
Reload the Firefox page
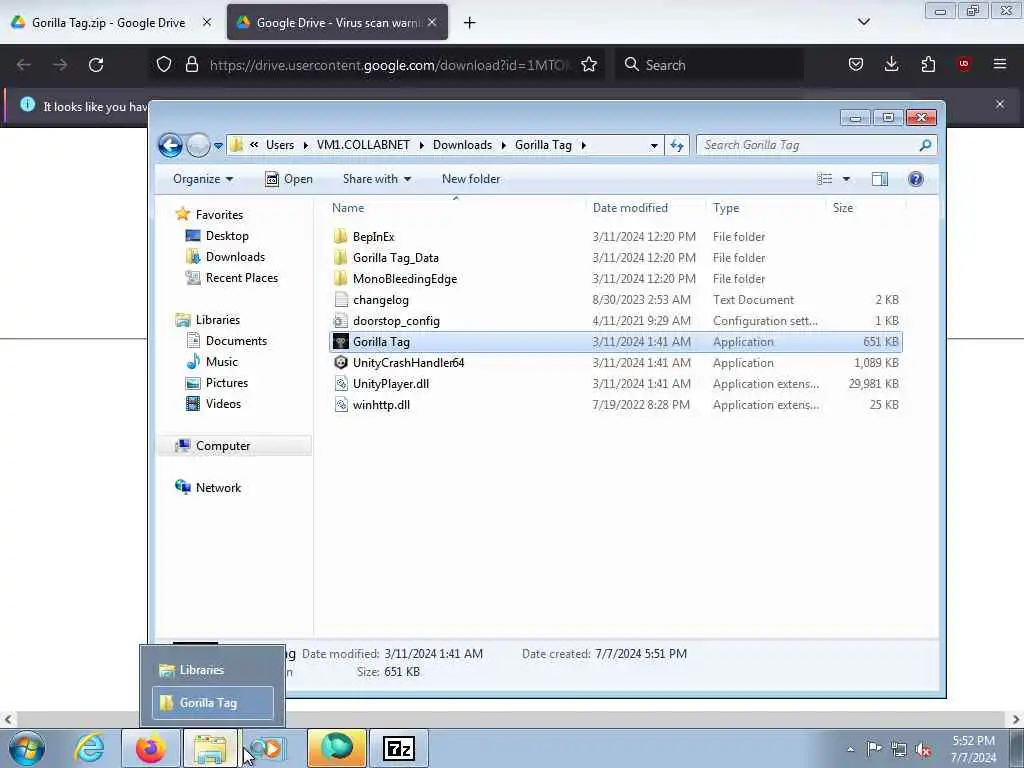[96, 65]
